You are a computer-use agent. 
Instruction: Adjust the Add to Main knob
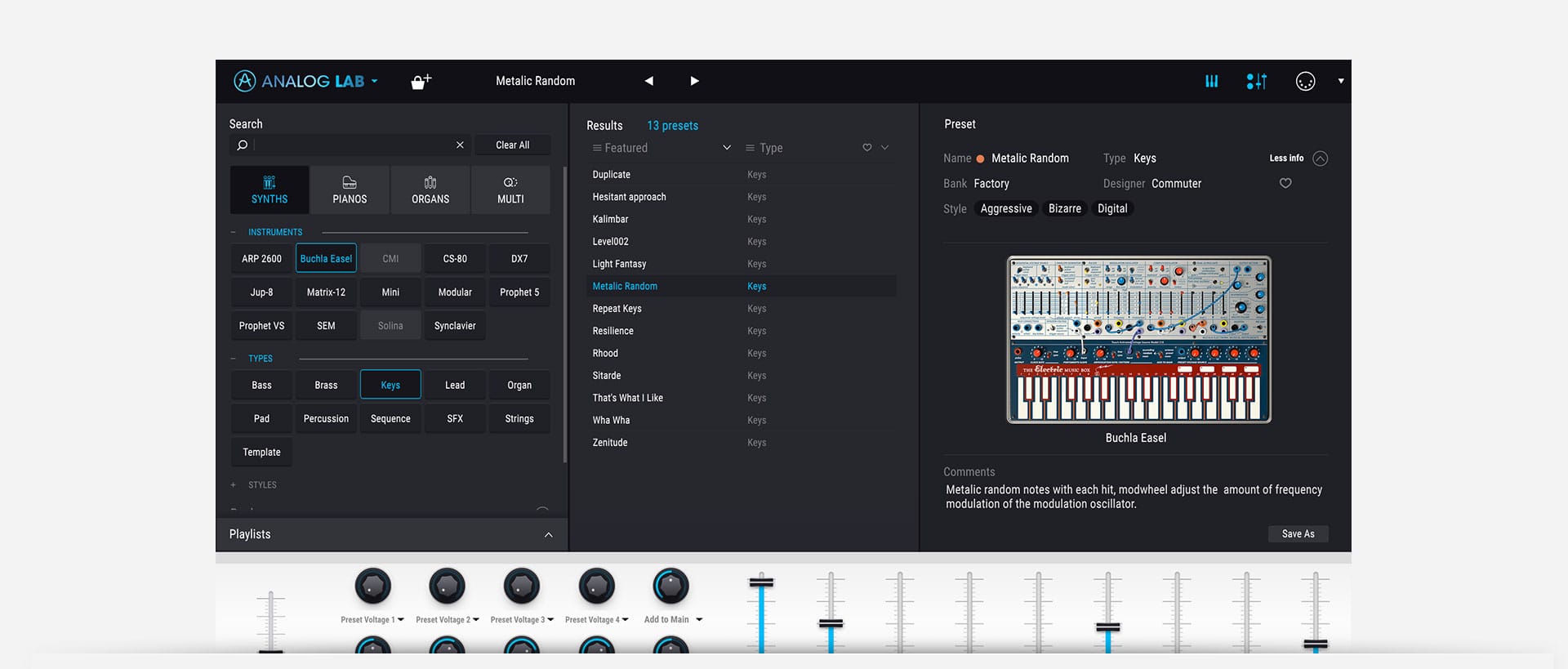[x=670, y=586]
